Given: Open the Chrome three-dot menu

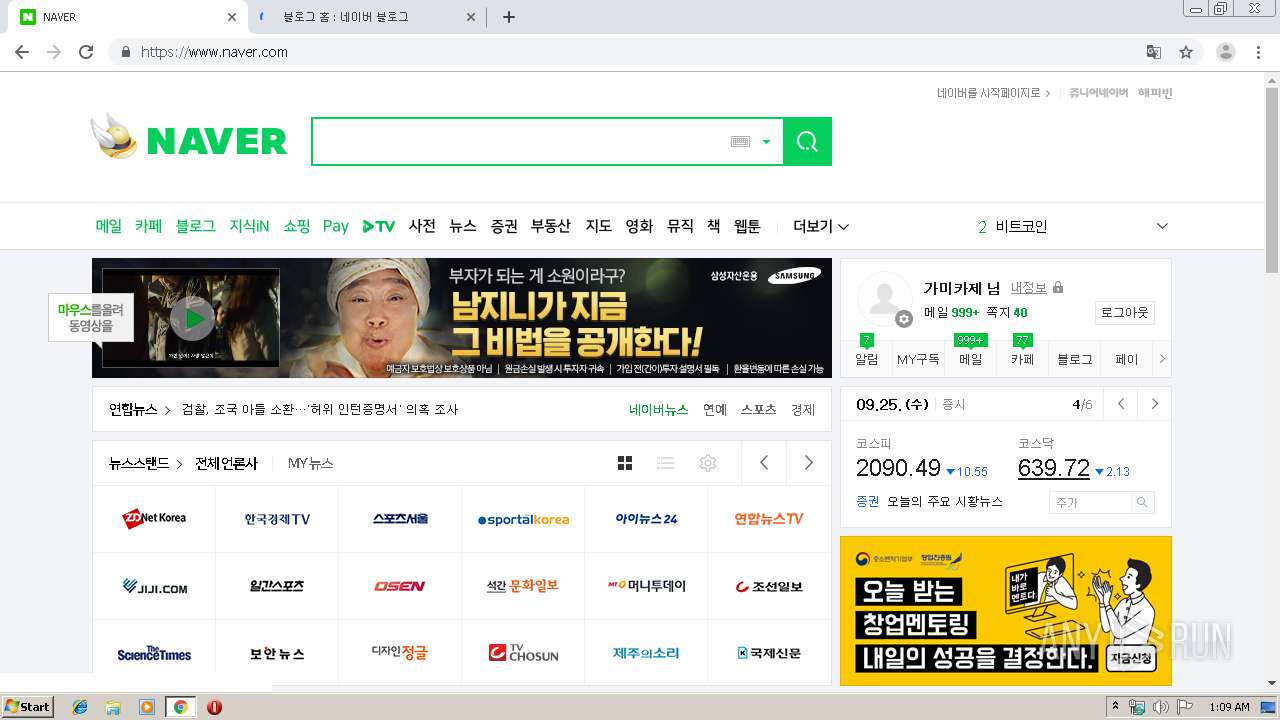Looking at the screenshot, I should 1259,52.
